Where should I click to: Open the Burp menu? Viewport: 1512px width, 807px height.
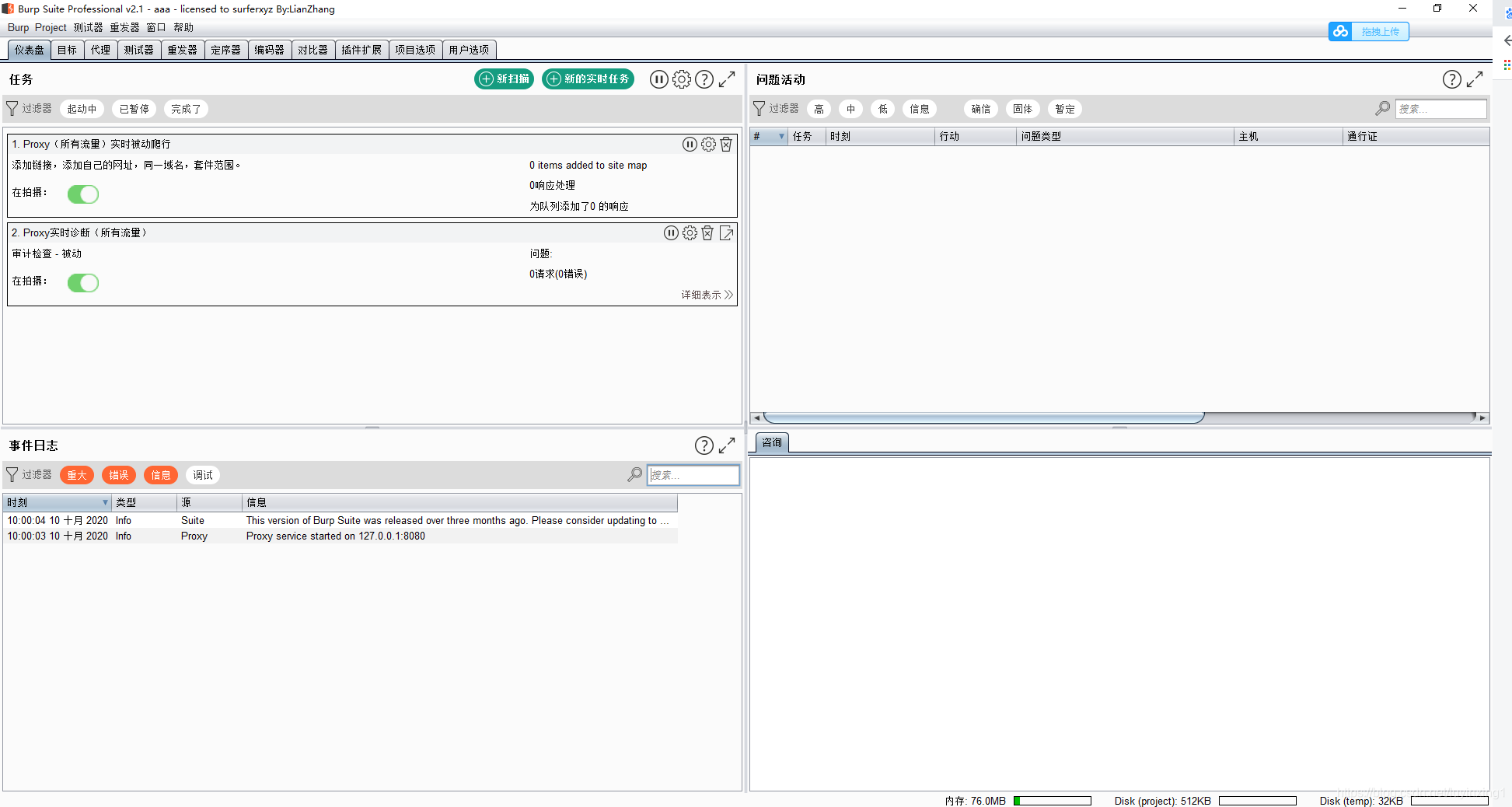point(18,27)
